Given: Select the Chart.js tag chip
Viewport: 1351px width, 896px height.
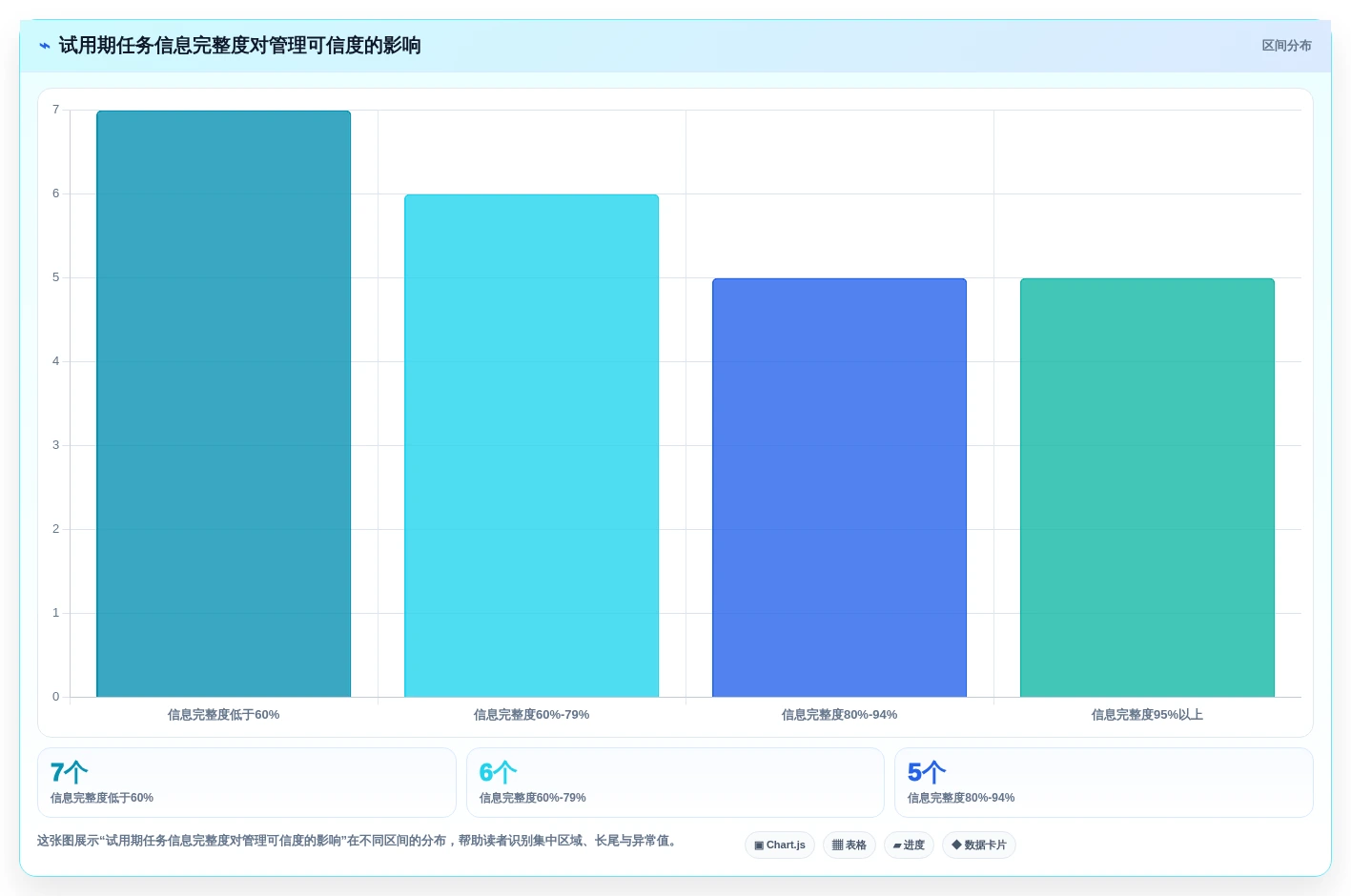Looking at the screenshot, I should [x=780, y=845].
